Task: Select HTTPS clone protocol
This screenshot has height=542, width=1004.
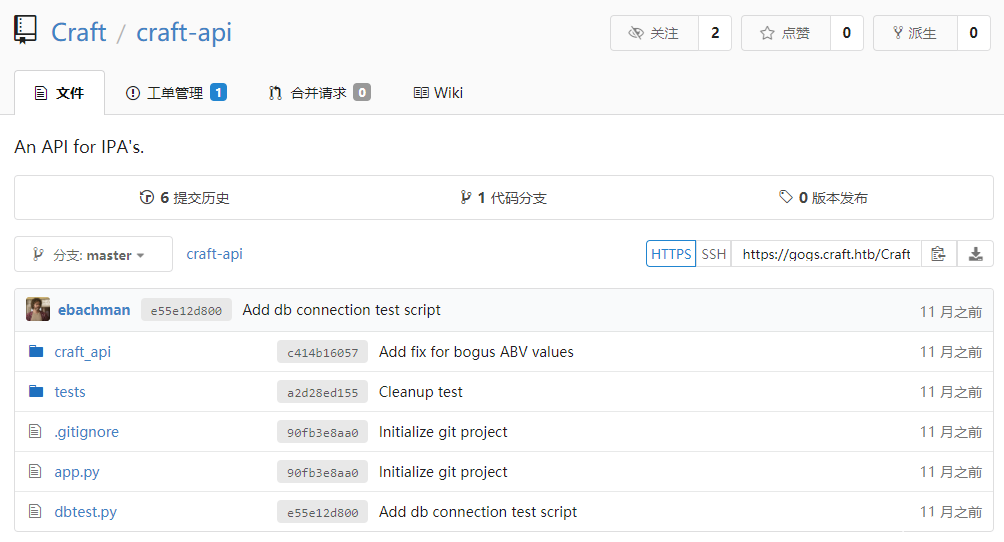Action: tap(671, 254)
